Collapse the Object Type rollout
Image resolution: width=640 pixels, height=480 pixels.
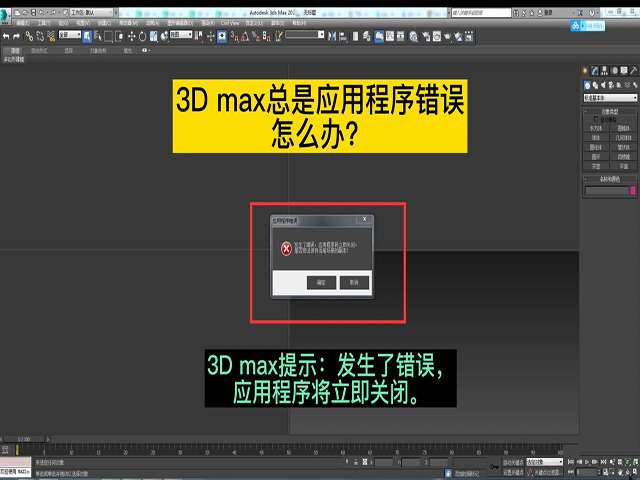coord(609,111)
